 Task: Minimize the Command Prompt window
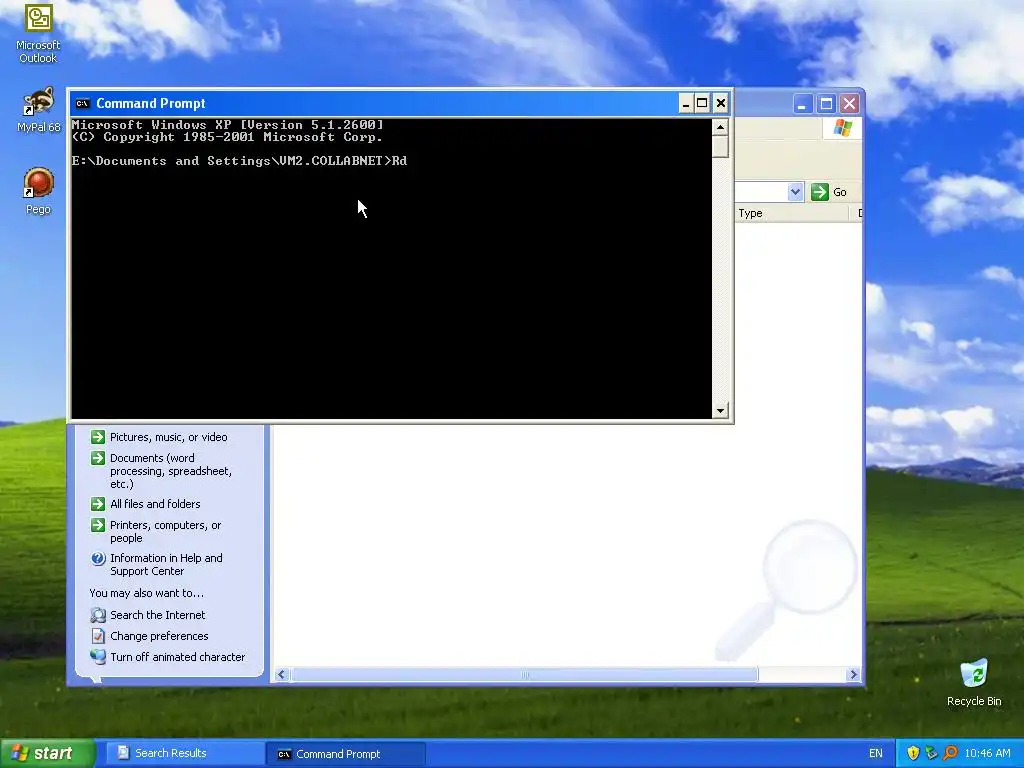tap(686, 103)
